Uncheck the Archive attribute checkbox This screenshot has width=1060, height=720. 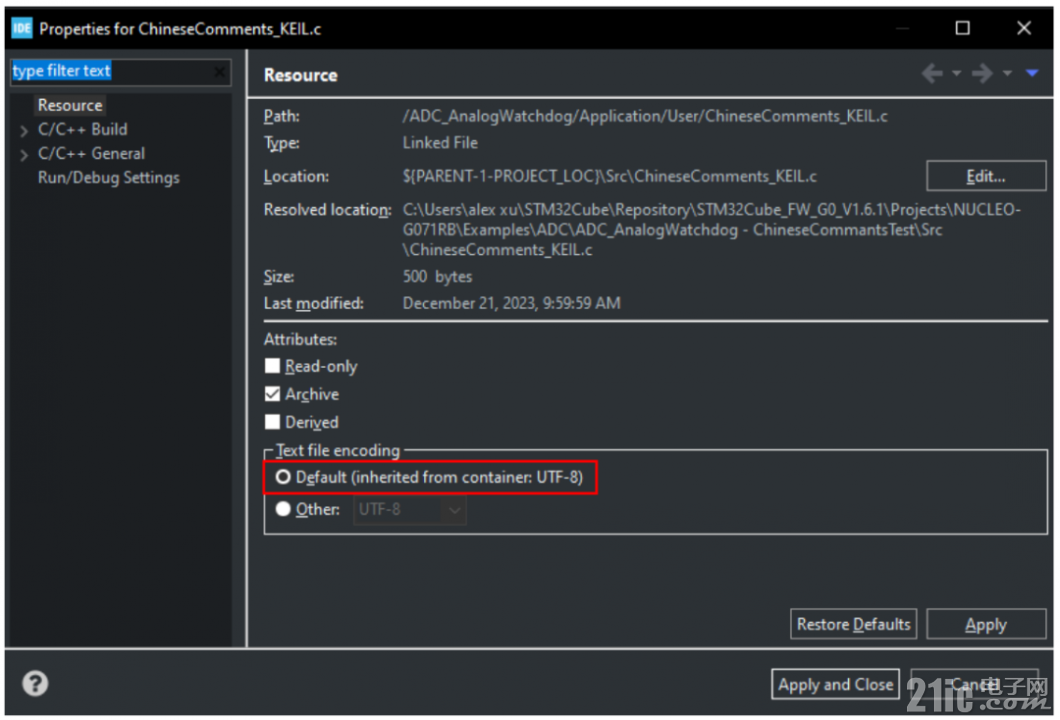[x=272, y=393]
